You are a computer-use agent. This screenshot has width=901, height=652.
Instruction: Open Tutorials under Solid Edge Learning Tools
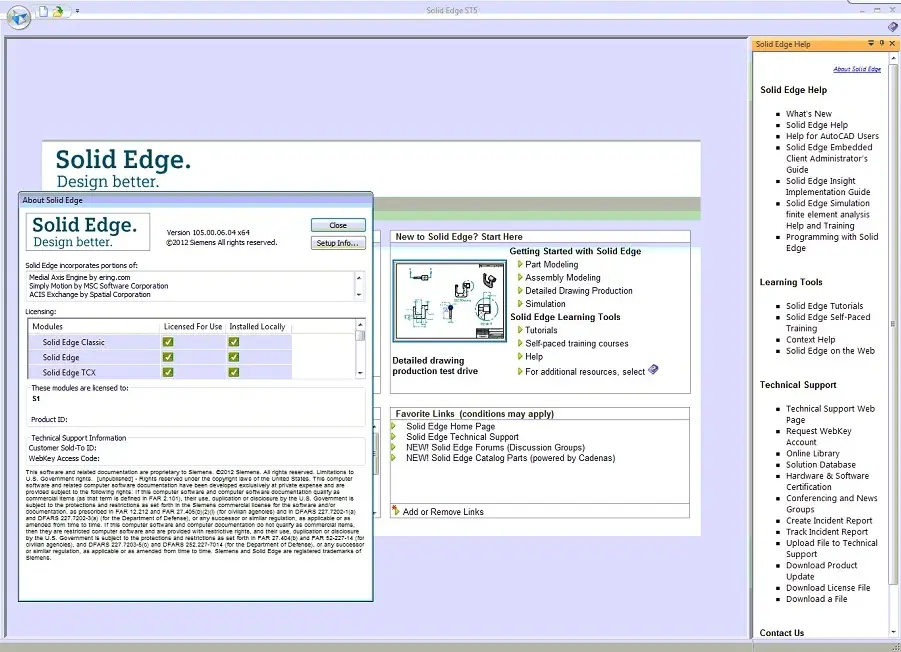541,330
